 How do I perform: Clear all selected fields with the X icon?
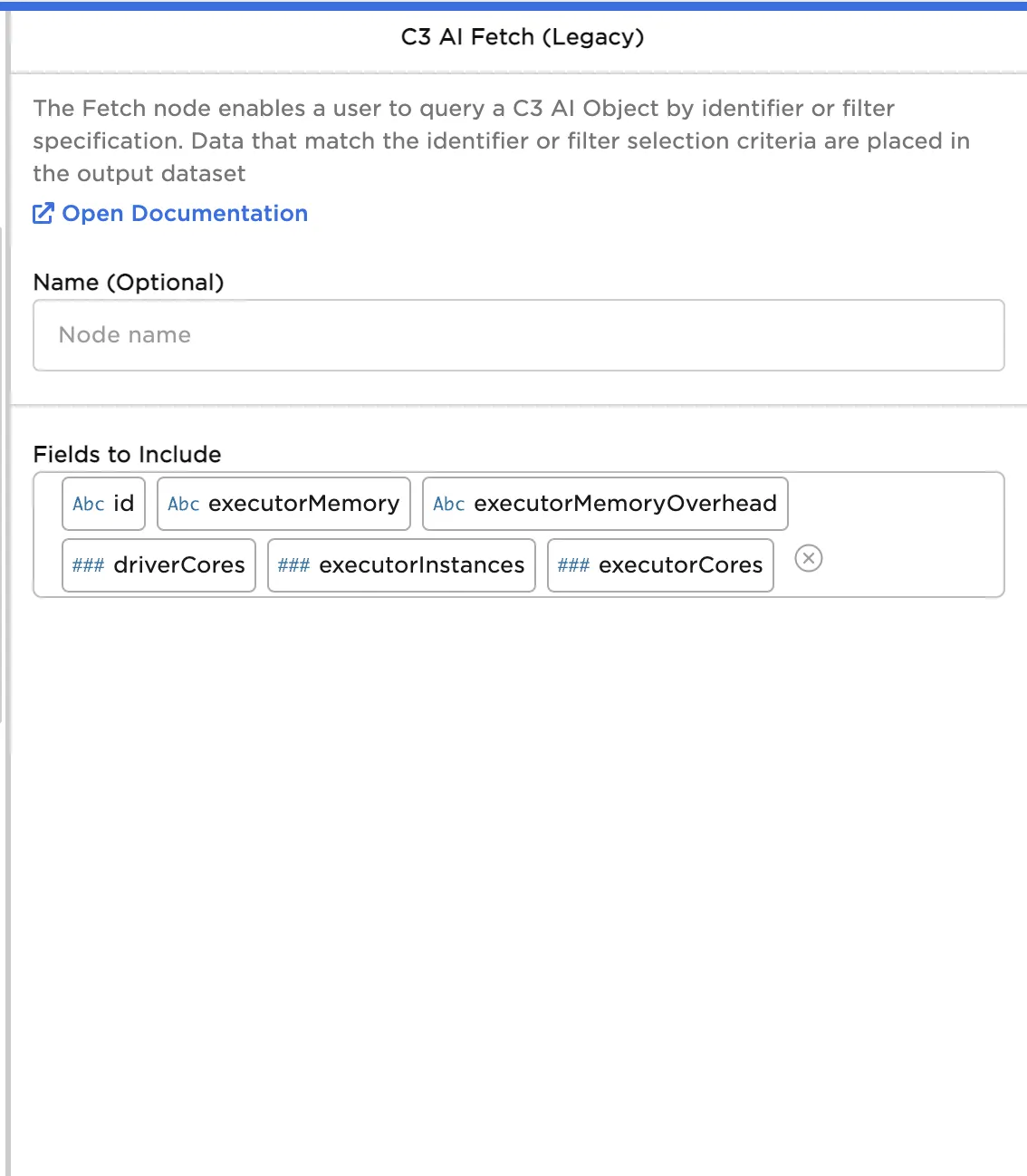[x=809, y=558]
